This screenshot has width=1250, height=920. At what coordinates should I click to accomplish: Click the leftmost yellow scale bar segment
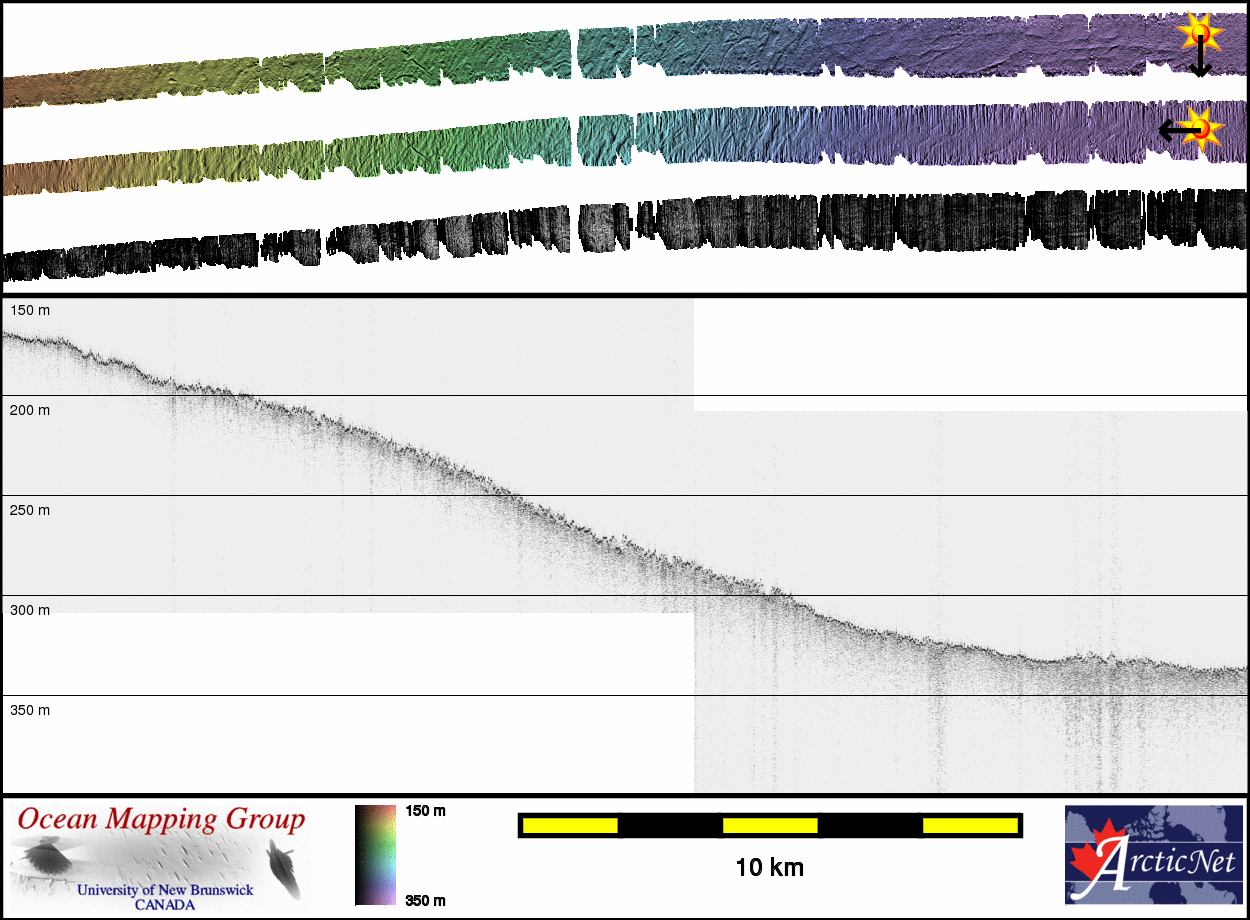tap(570, 825)
